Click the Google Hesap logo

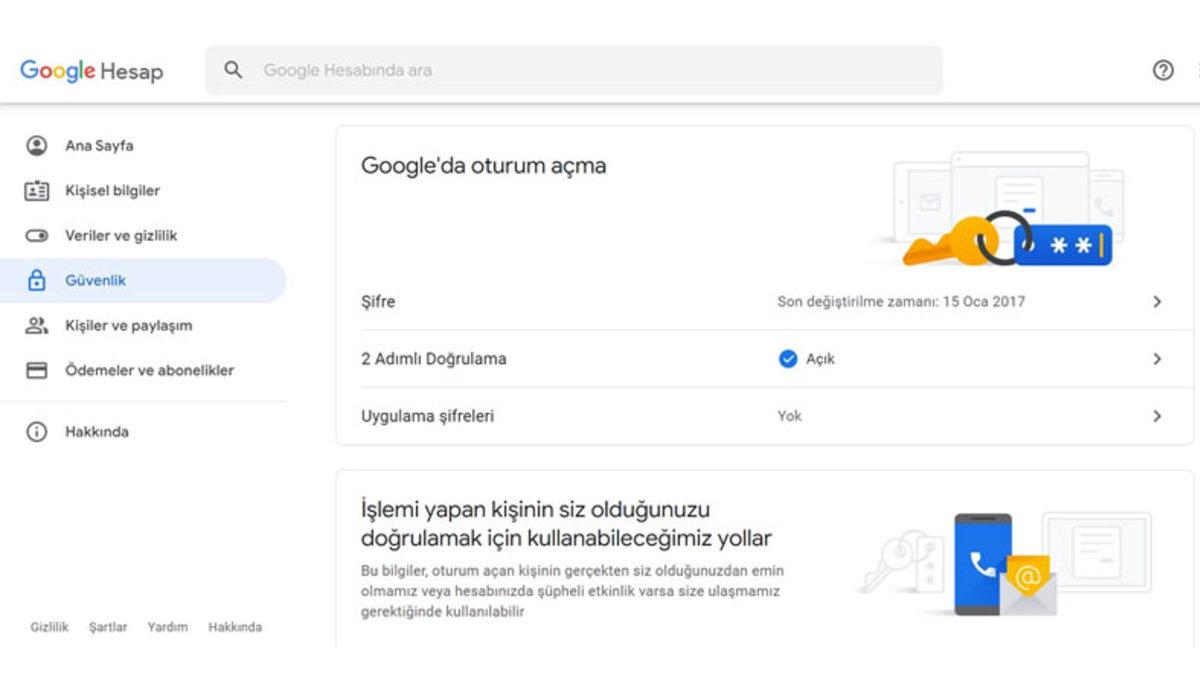click(90, 70)
